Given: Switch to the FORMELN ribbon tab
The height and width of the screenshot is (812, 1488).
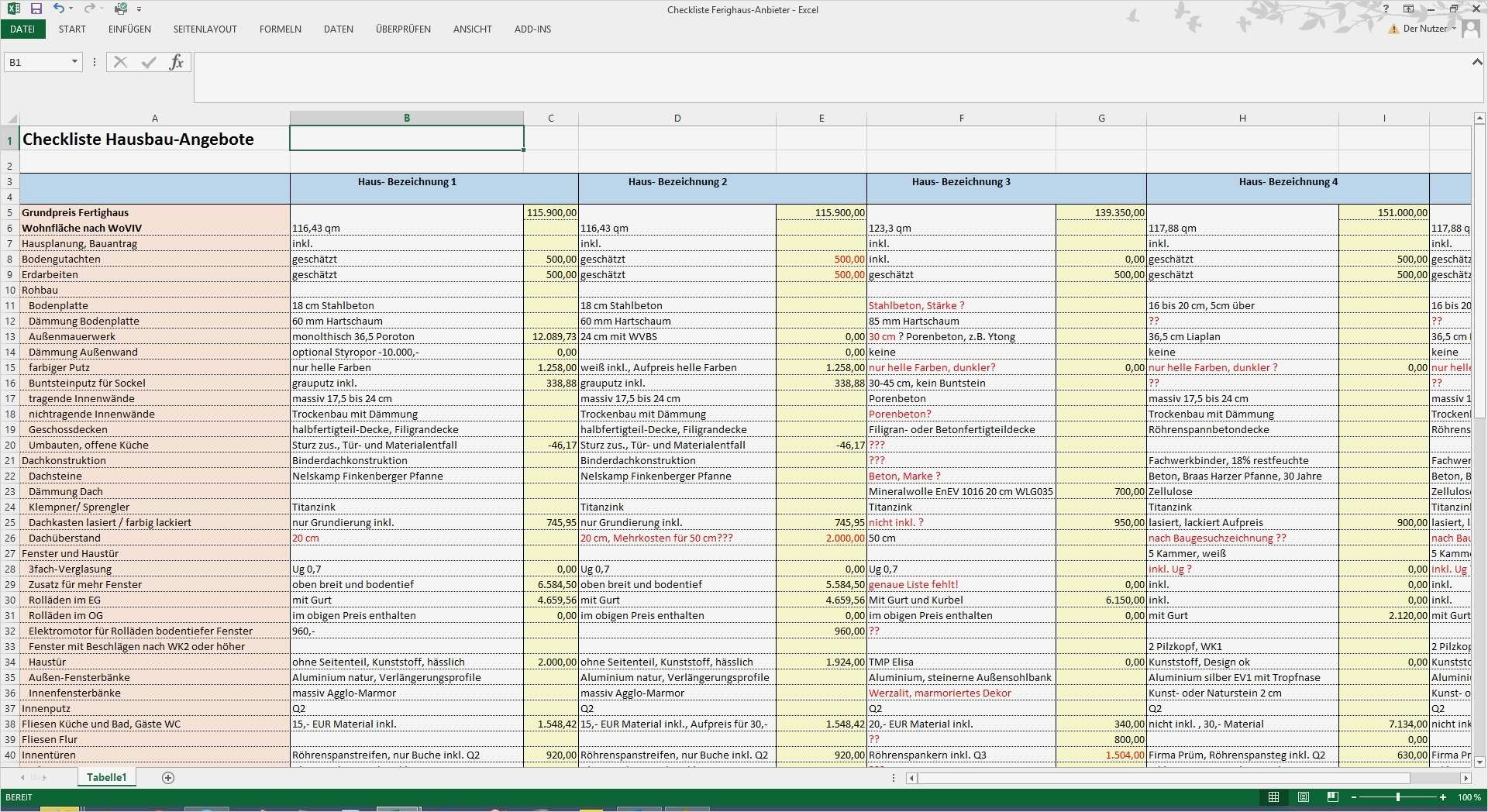Looking at the screenshot, I should 280,29.
